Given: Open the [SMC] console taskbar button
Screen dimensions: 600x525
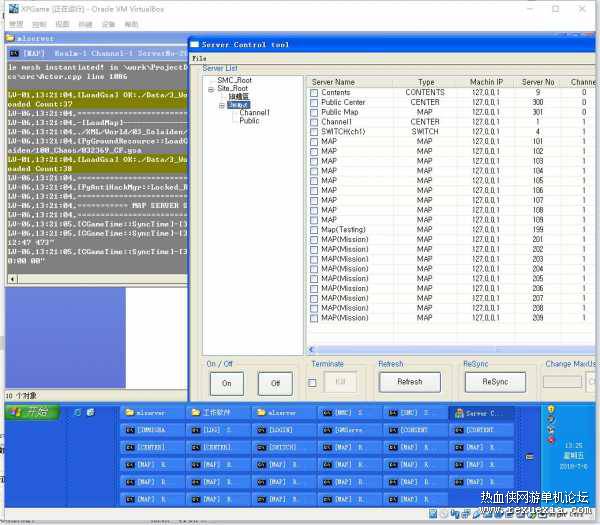Looking at the screenshot, I should tap(415, 412).
